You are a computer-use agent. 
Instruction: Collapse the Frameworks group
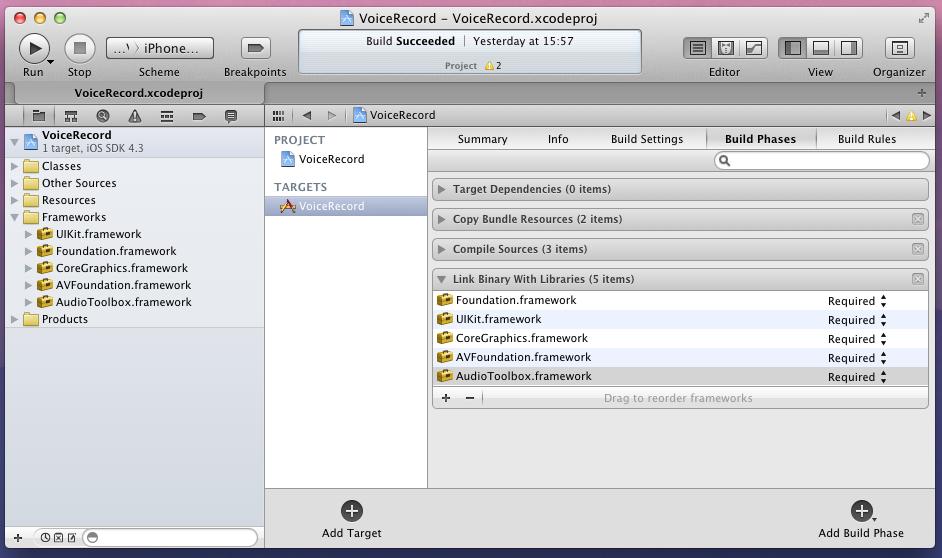click(14, 217)
